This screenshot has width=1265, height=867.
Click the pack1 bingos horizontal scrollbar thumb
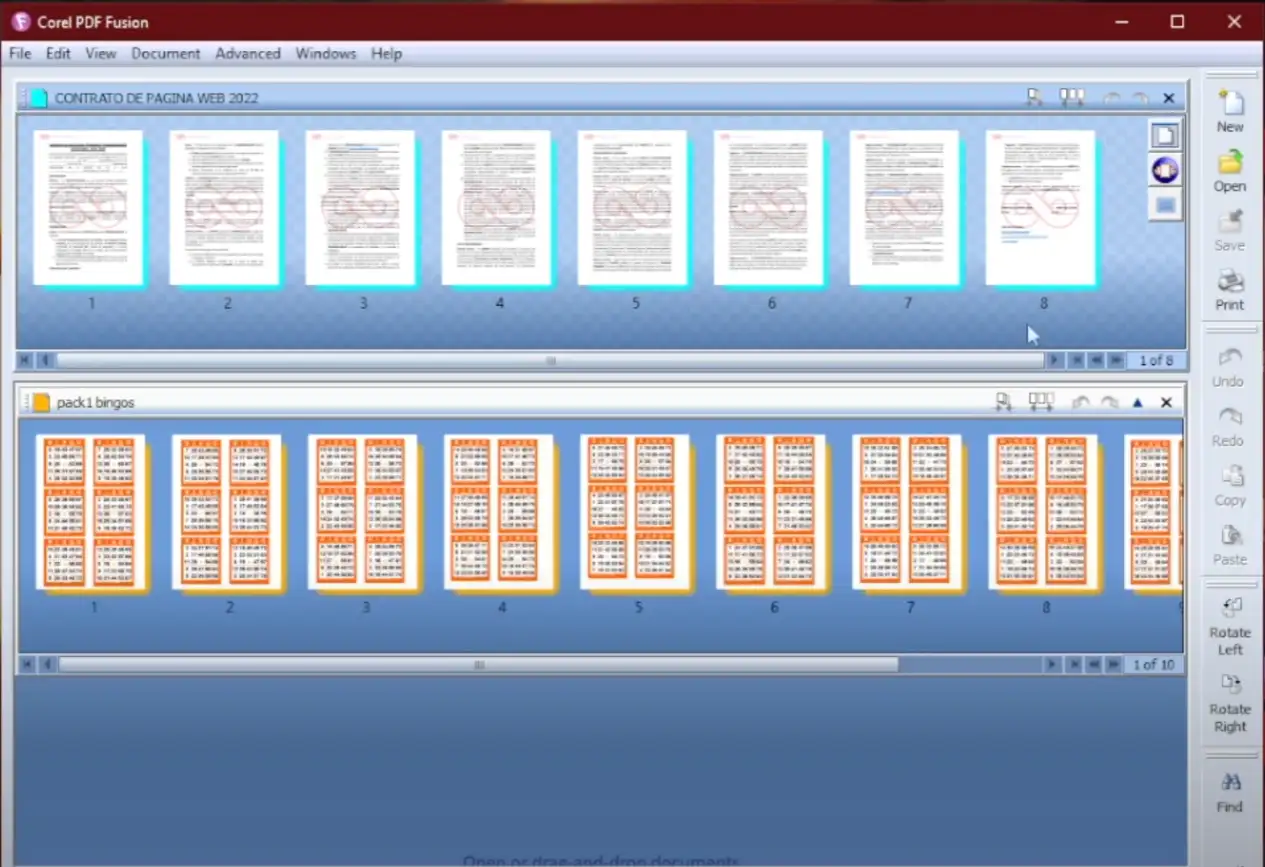tap(478, 665)
